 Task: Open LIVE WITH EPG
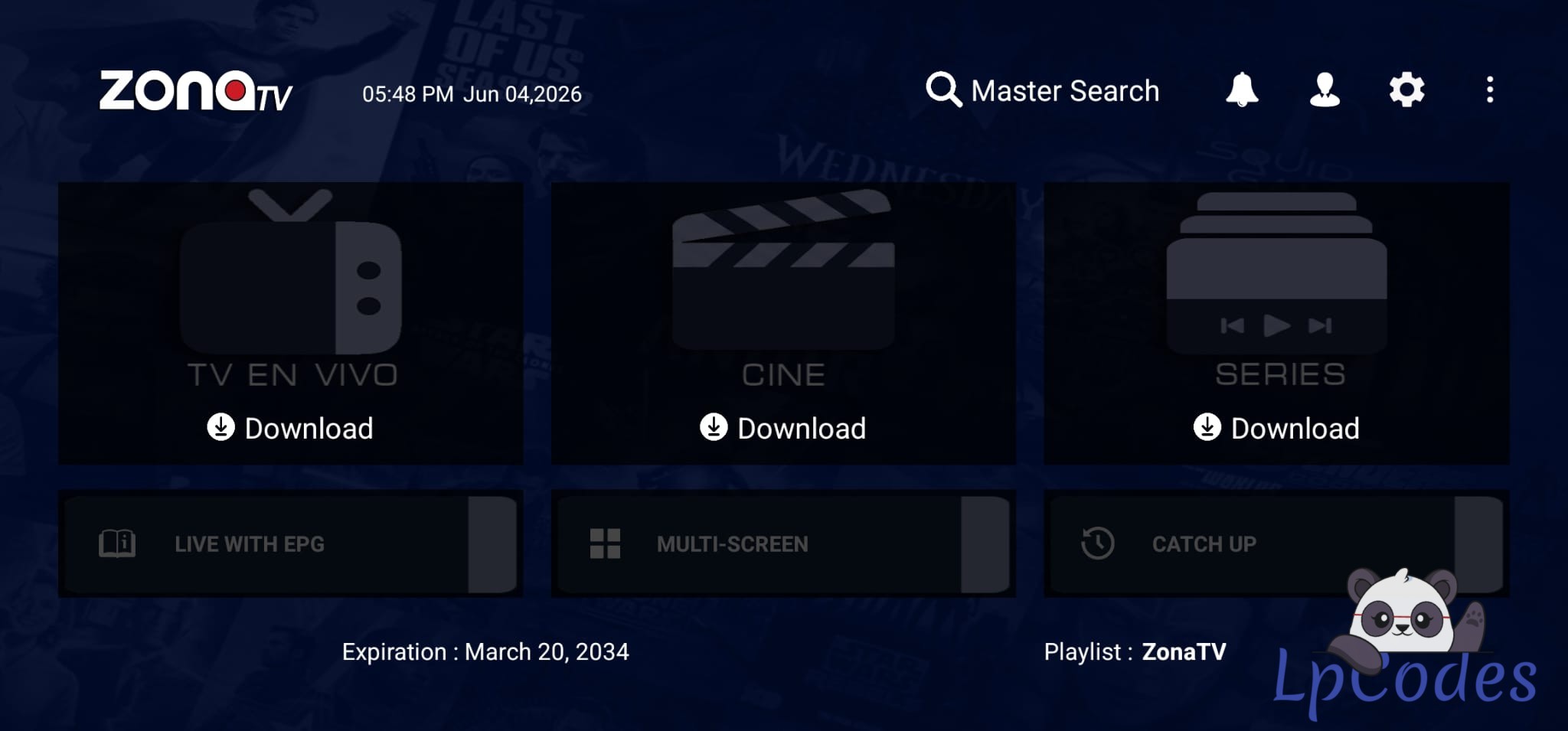(291, 544)
